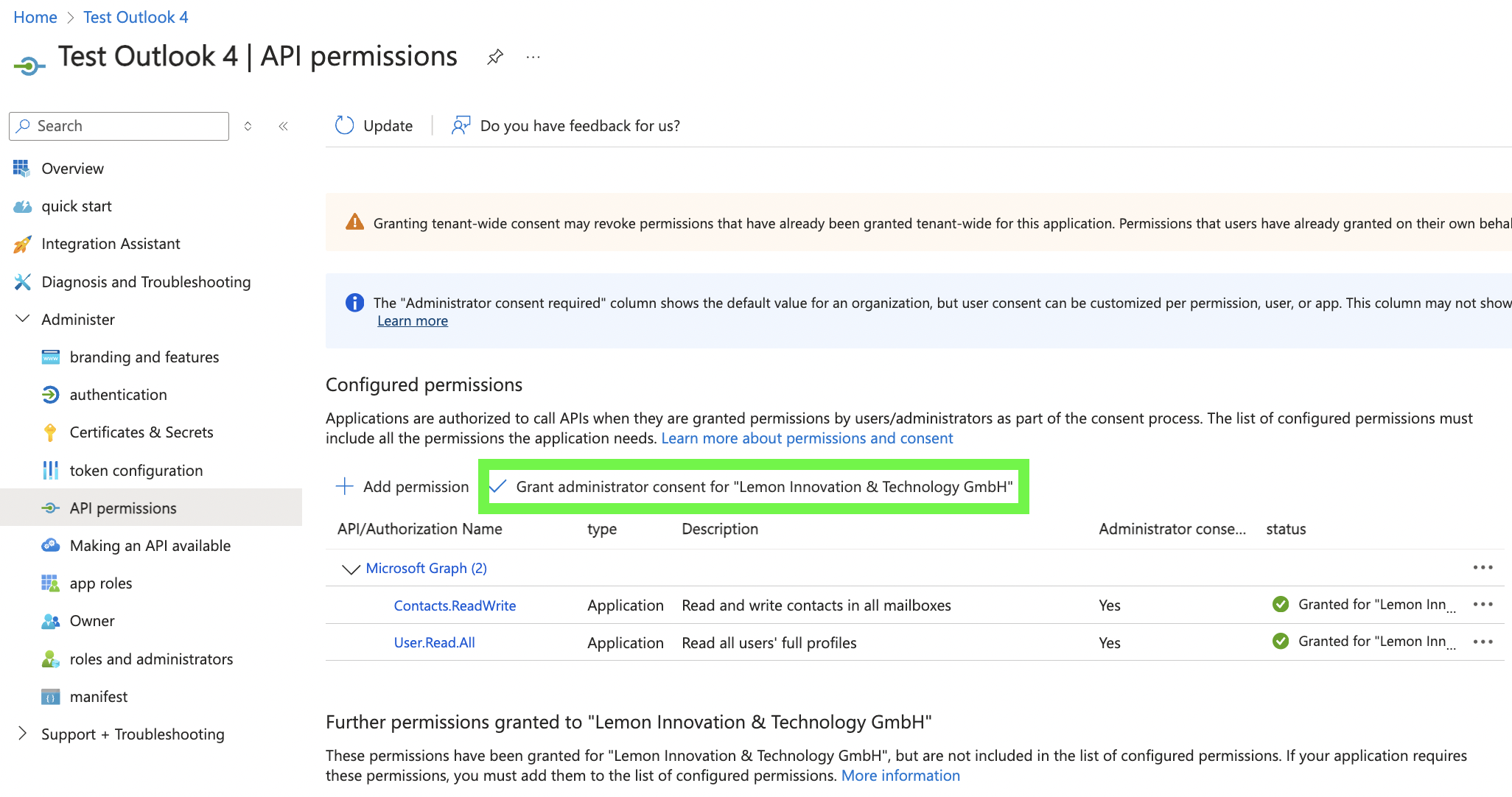1512x797 pixels.
Task: Expand Support + Troubleshooting section
Action: [x=23, y=734]
